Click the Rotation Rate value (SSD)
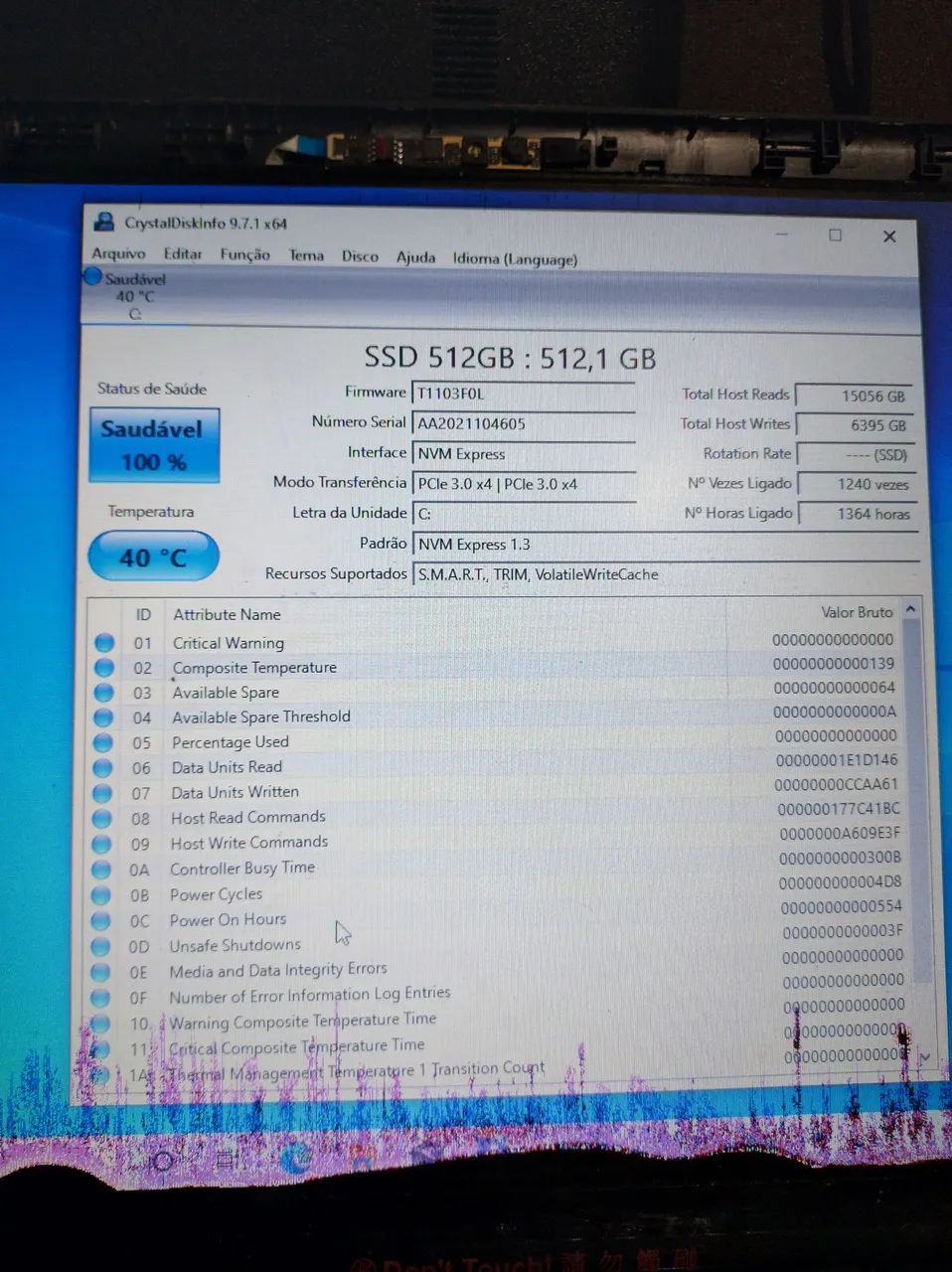This screenshot has width=952, height=1272. (x=855, y=455)
